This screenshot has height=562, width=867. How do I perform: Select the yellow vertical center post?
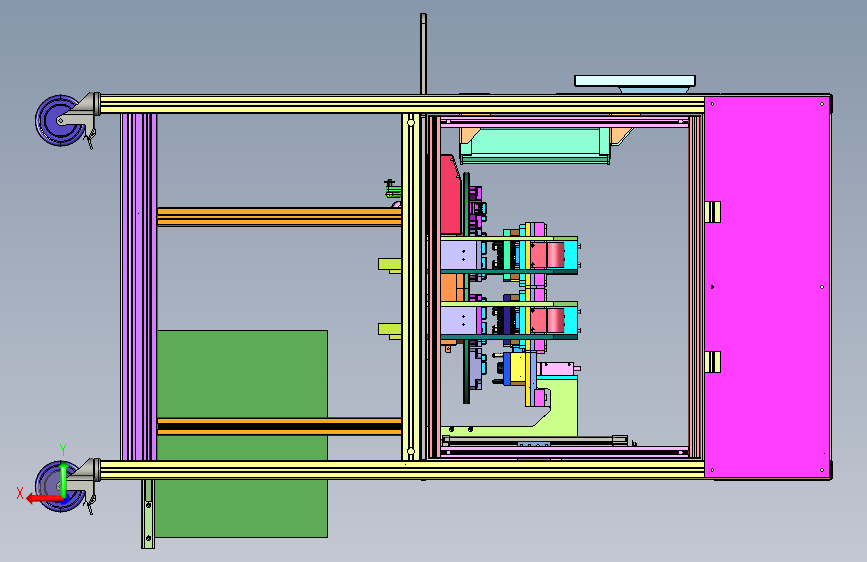click(411, 287)
